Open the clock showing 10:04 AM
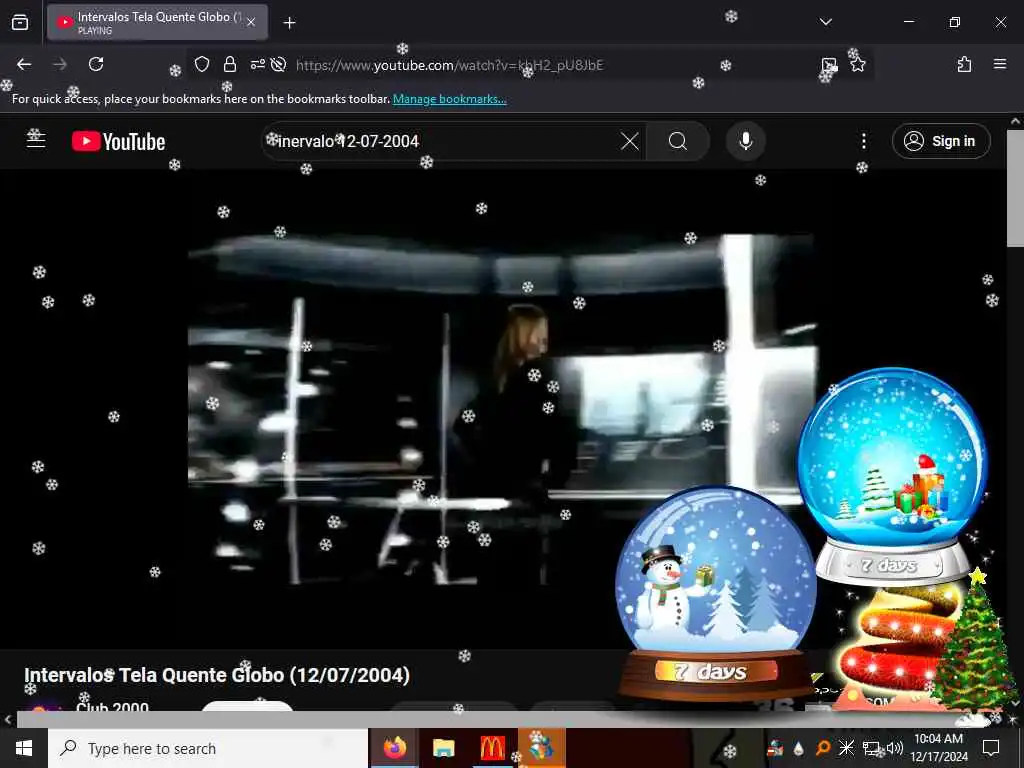The image size is (1024, 768). click(938, 748)
